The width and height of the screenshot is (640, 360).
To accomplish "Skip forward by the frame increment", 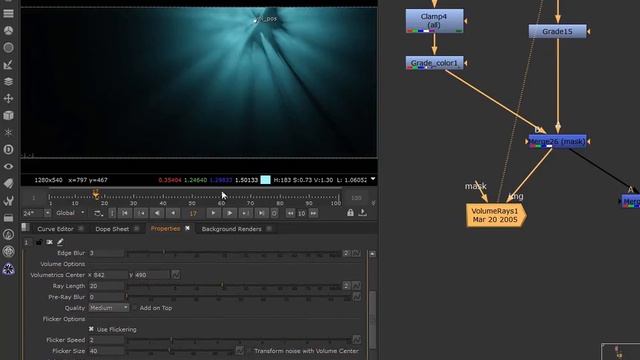I will 313,213.
